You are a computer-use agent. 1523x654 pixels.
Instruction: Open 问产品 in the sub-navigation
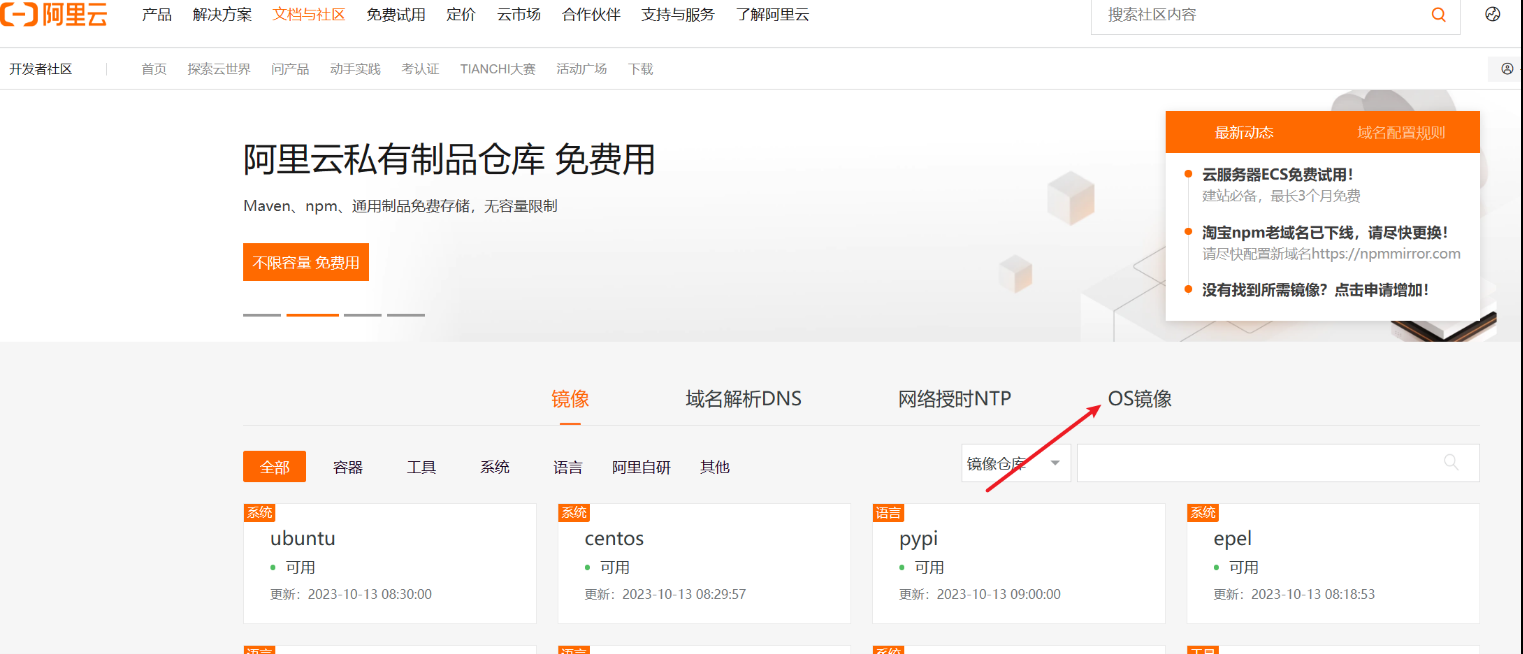290,69
